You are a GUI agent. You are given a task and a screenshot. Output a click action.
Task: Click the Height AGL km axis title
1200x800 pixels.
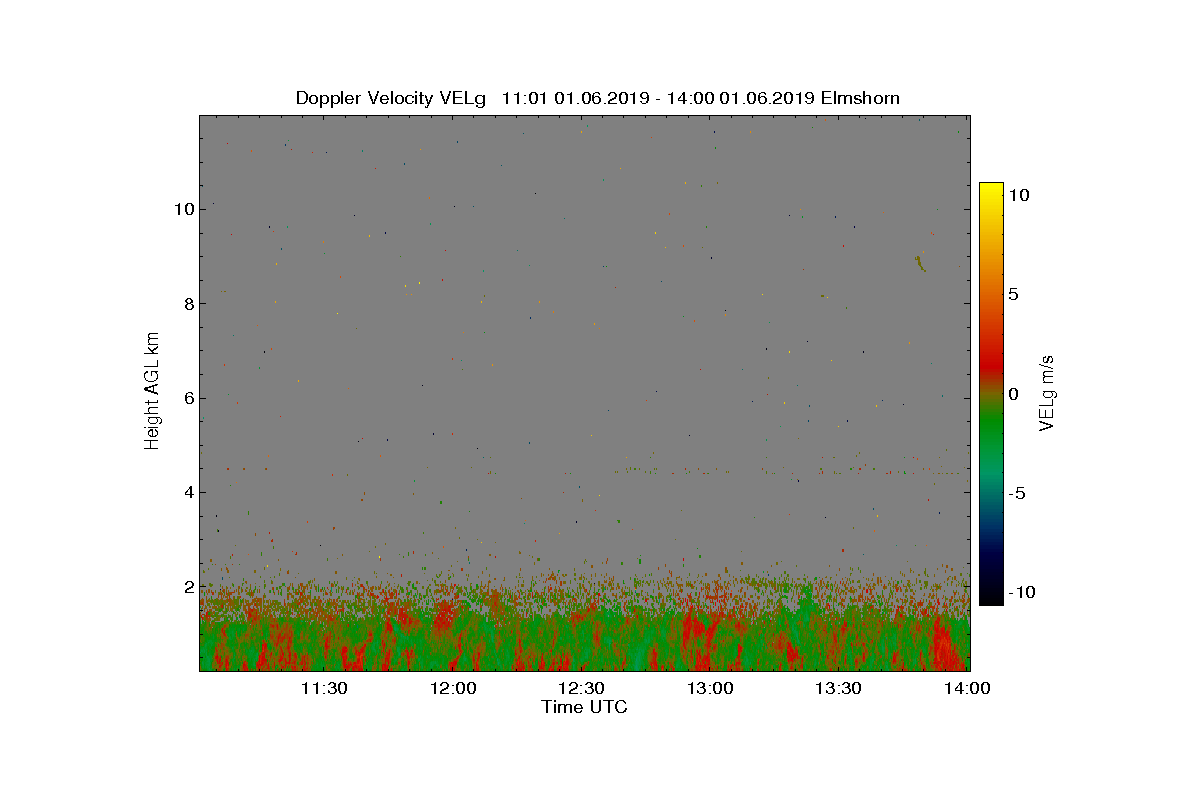click(x=152, y=391)
